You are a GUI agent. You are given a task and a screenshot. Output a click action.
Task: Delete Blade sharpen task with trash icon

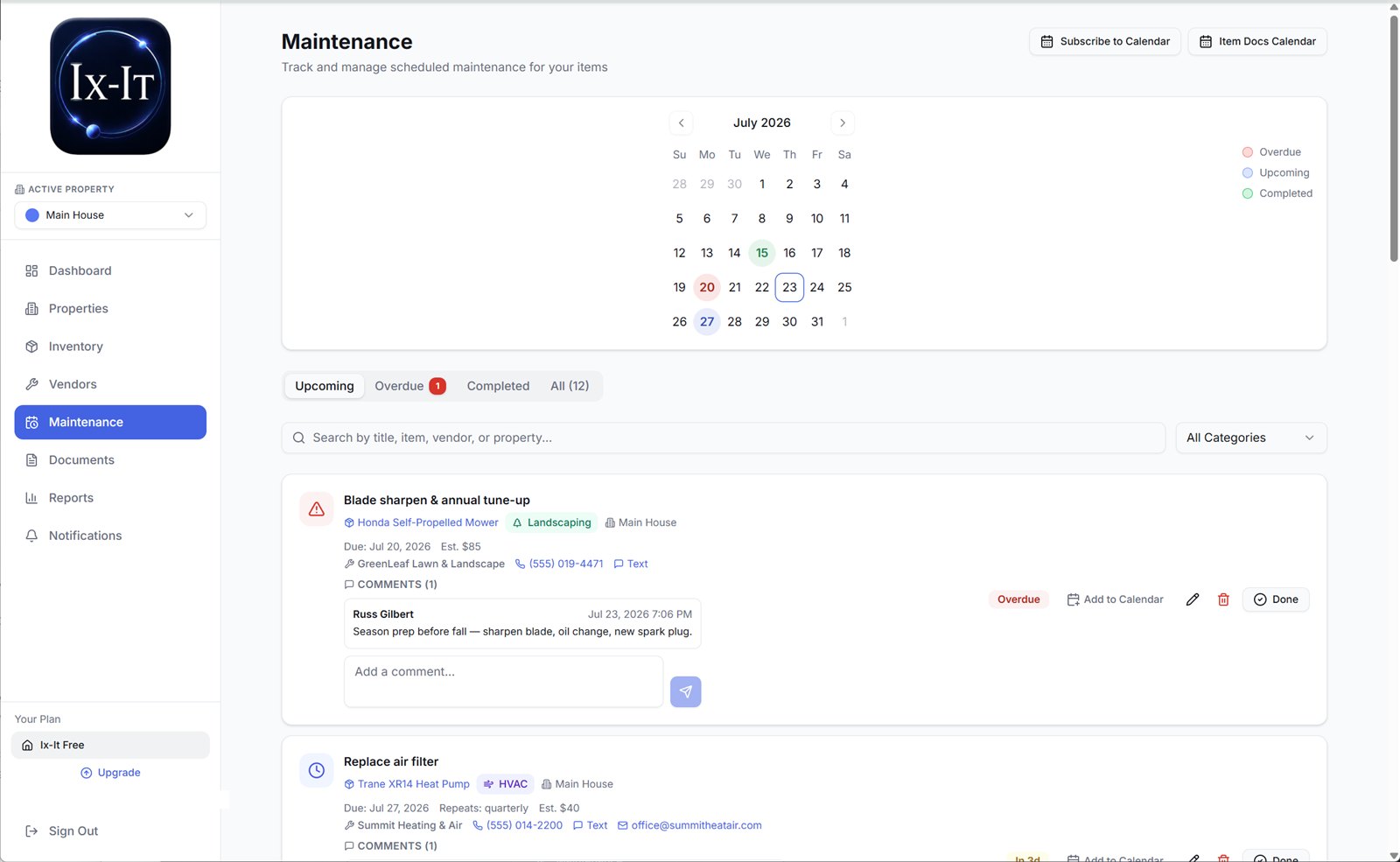coord(1223,599)
